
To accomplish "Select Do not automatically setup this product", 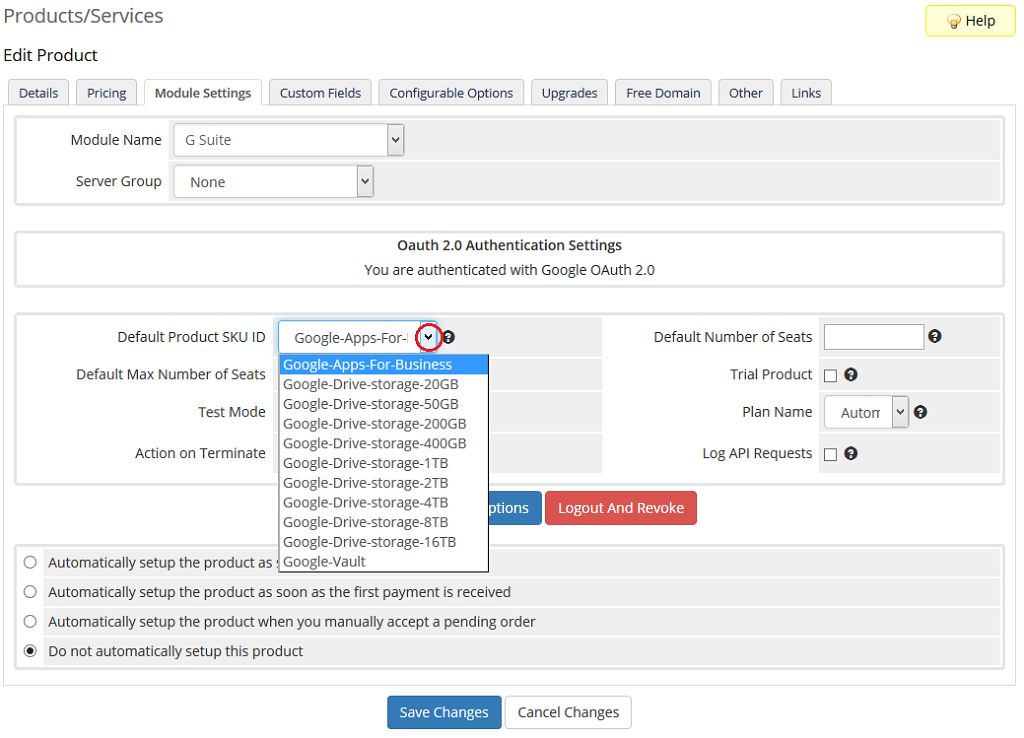I will point(30,650).
